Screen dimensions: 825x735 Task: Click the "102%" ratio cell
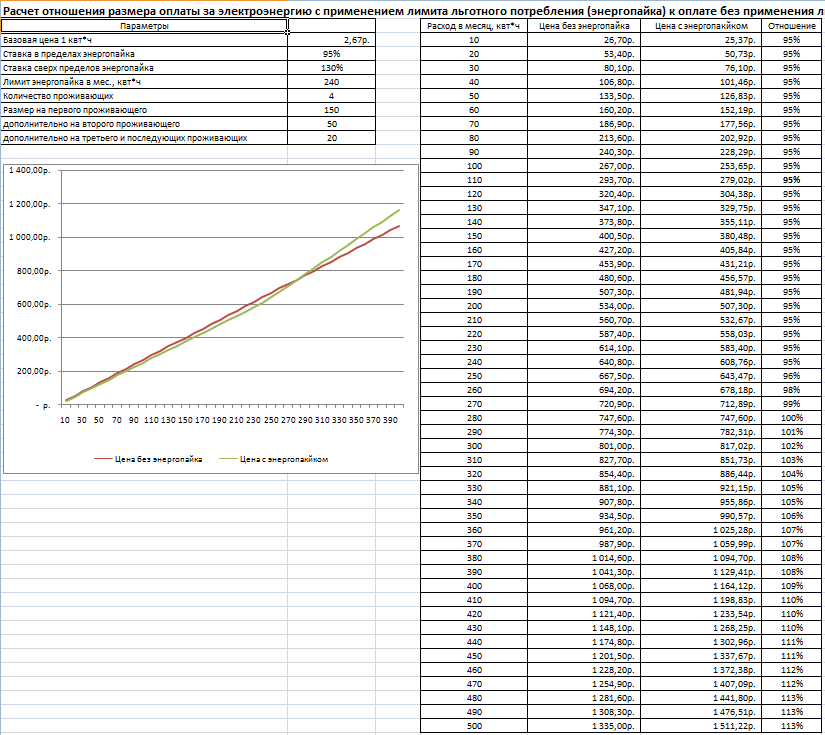(x=792, y=446)
